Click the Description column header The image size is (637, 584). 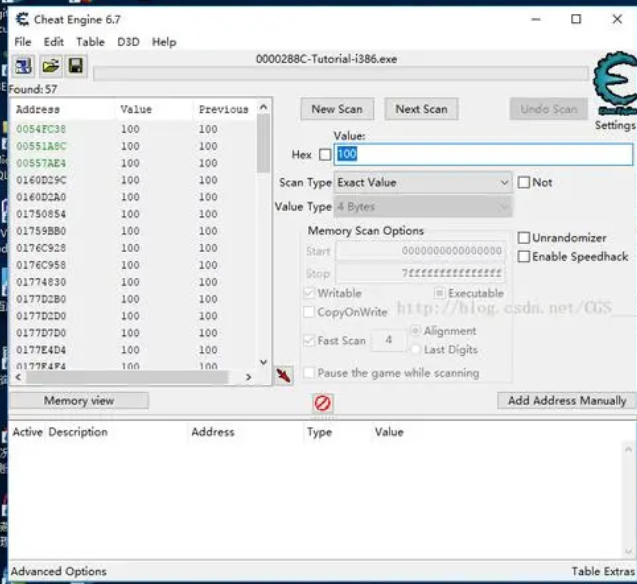coord(78,432)
